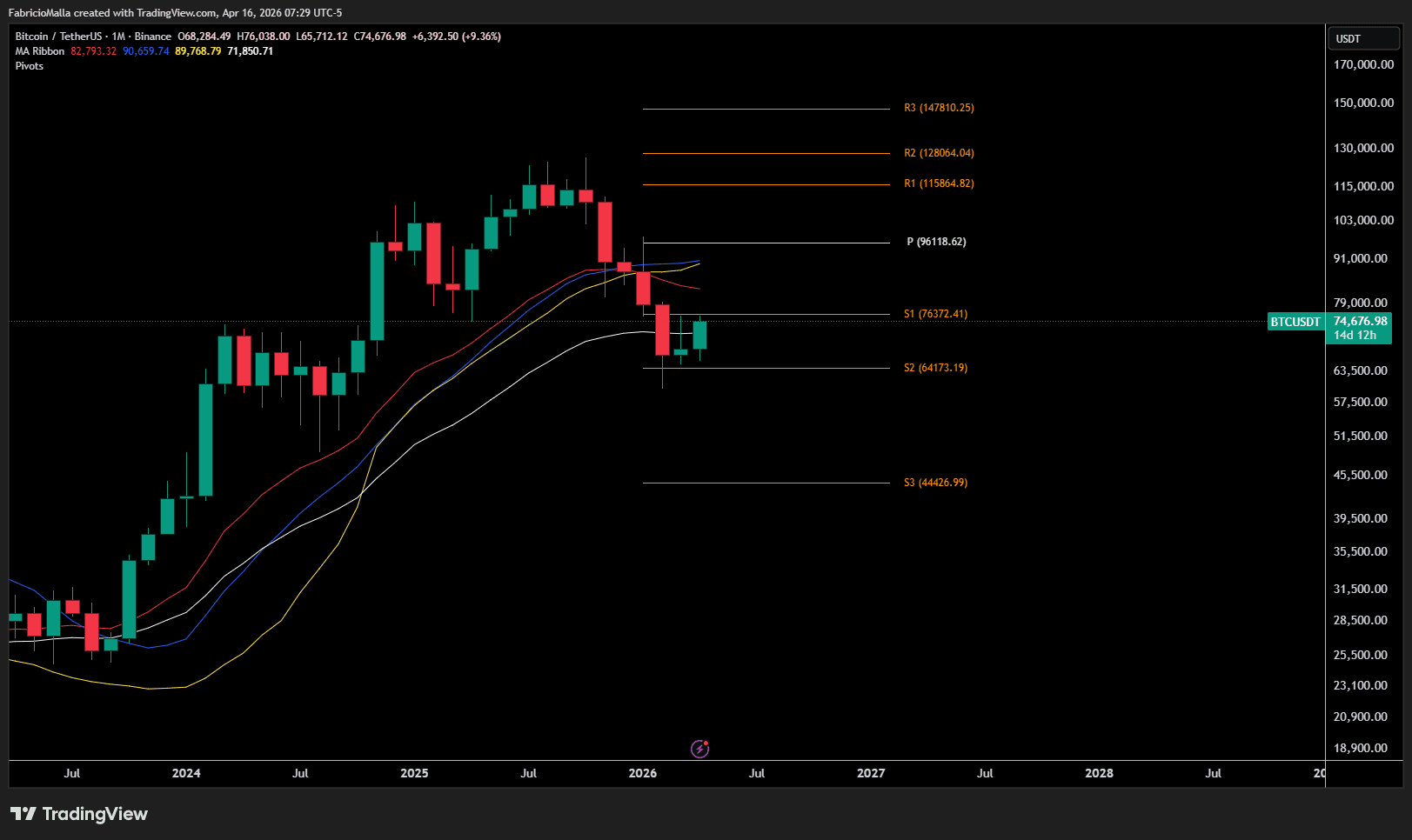Click the 170,000.00 price scale label

click(x=1363, y=64)
